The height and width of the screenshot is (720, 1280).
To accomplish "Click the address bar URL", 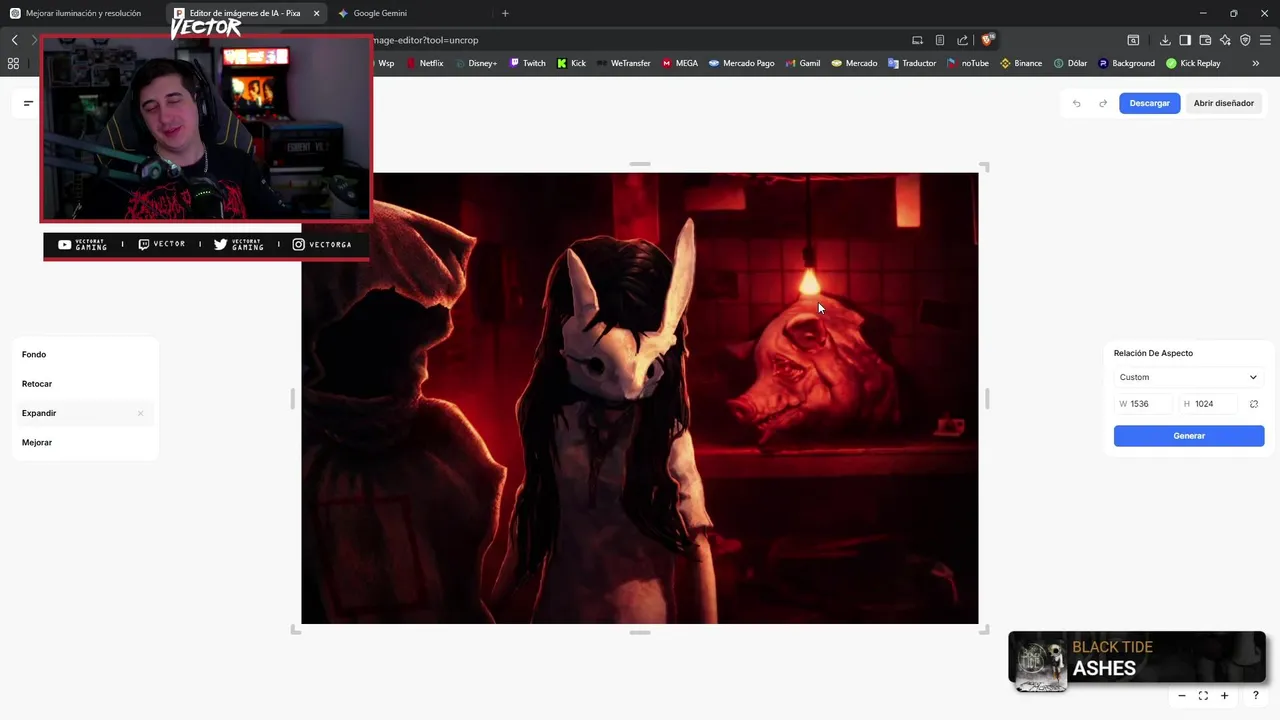I will 426,40.
